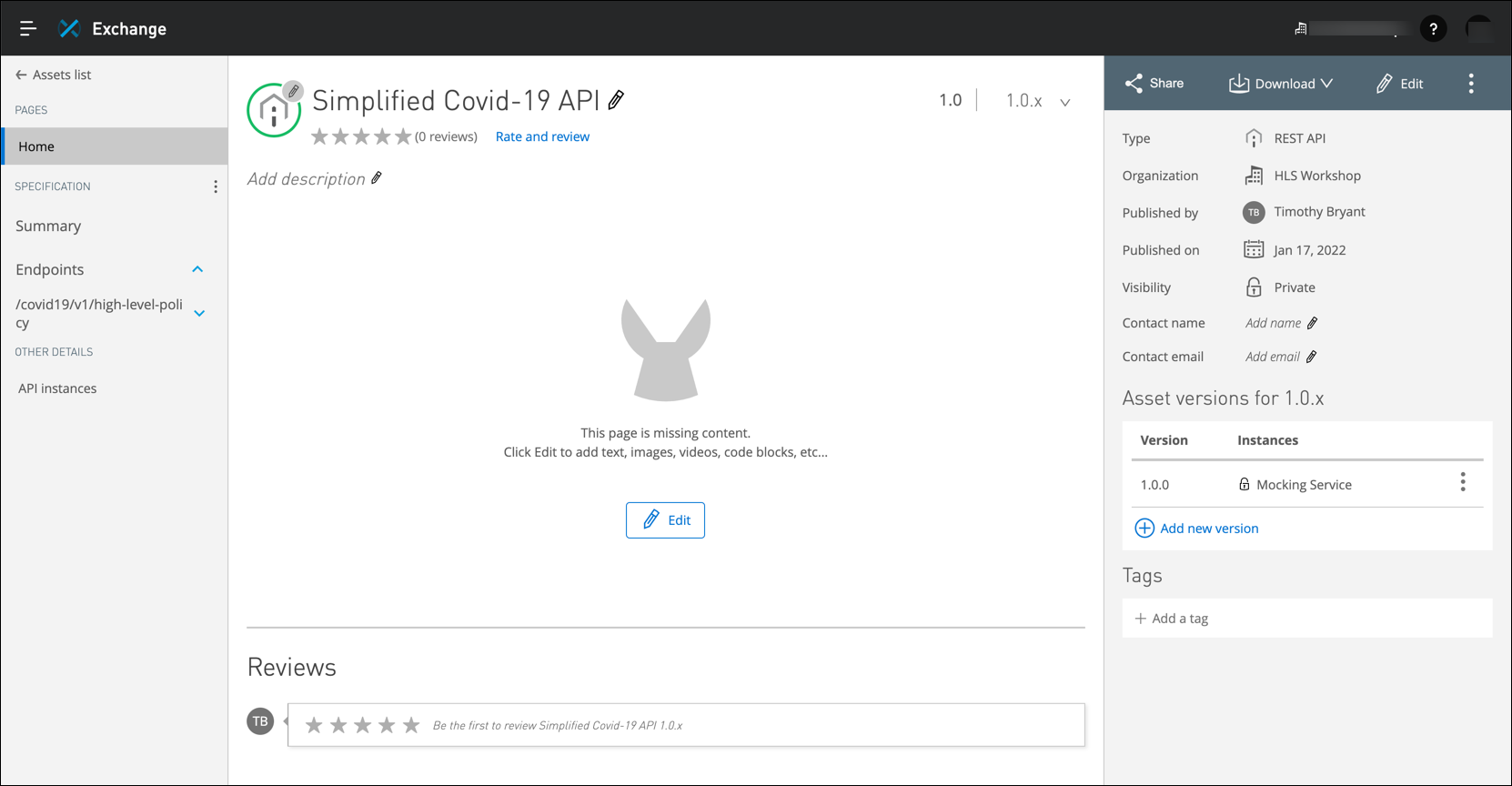The height and width of the screenshot is (786, 1512).
Task: Click the Rate and review link
Action: [542, 136]
